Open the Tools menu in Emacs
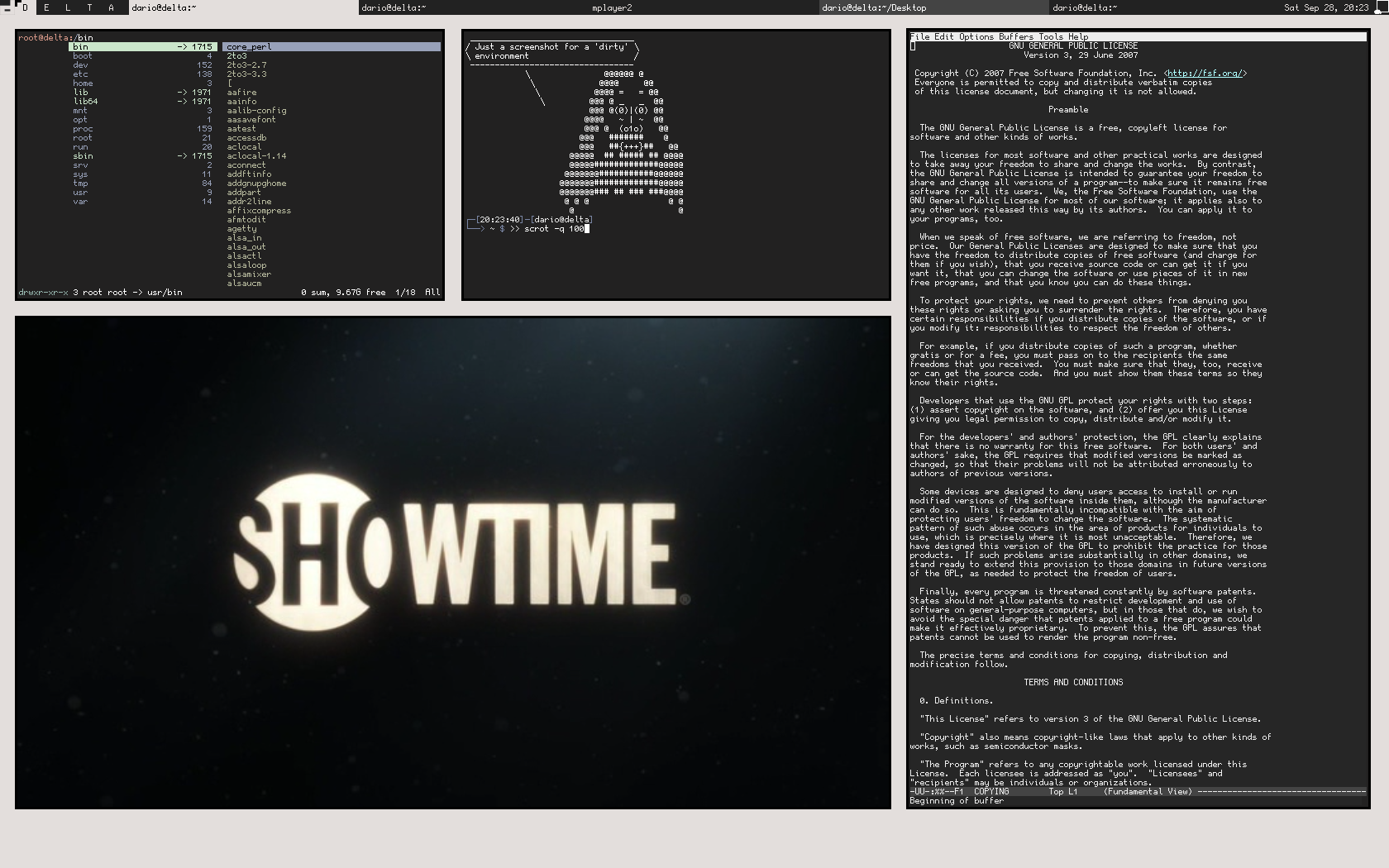The image size is (1389, 868). [x=1051, y=37]
